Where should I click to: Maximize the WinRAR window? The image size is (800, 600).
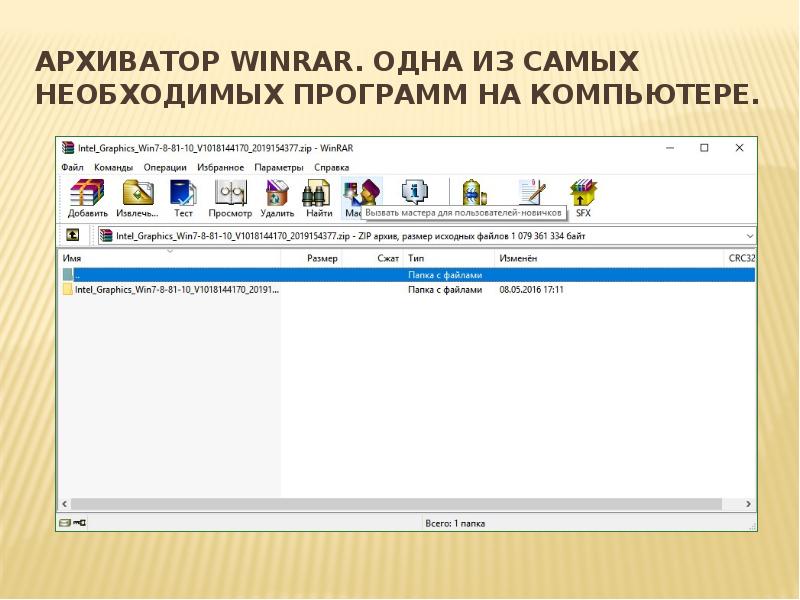704,148
